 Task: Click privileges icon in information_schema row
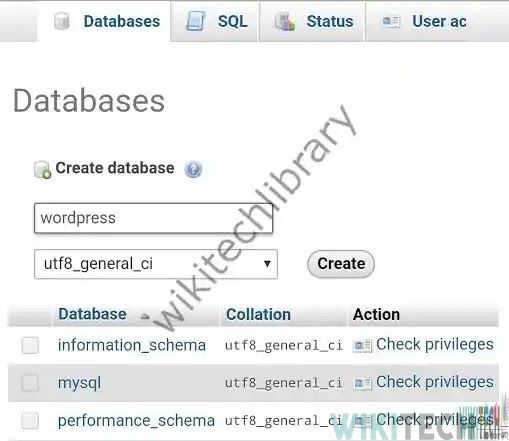point(362,346)
